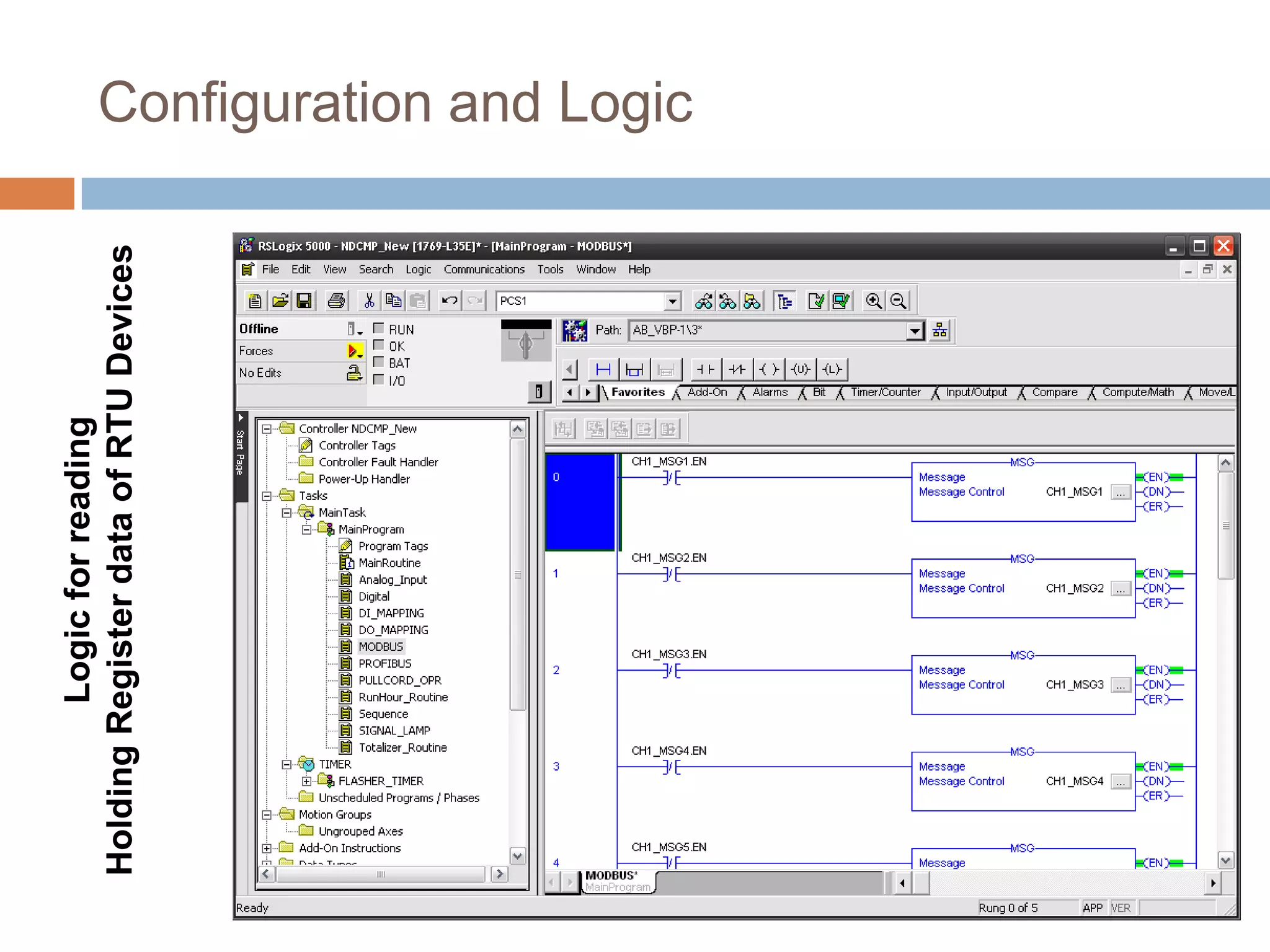Insert Output Unlatch coil instruction
This screenshot has width=1270, height=952.
[801, 370]
